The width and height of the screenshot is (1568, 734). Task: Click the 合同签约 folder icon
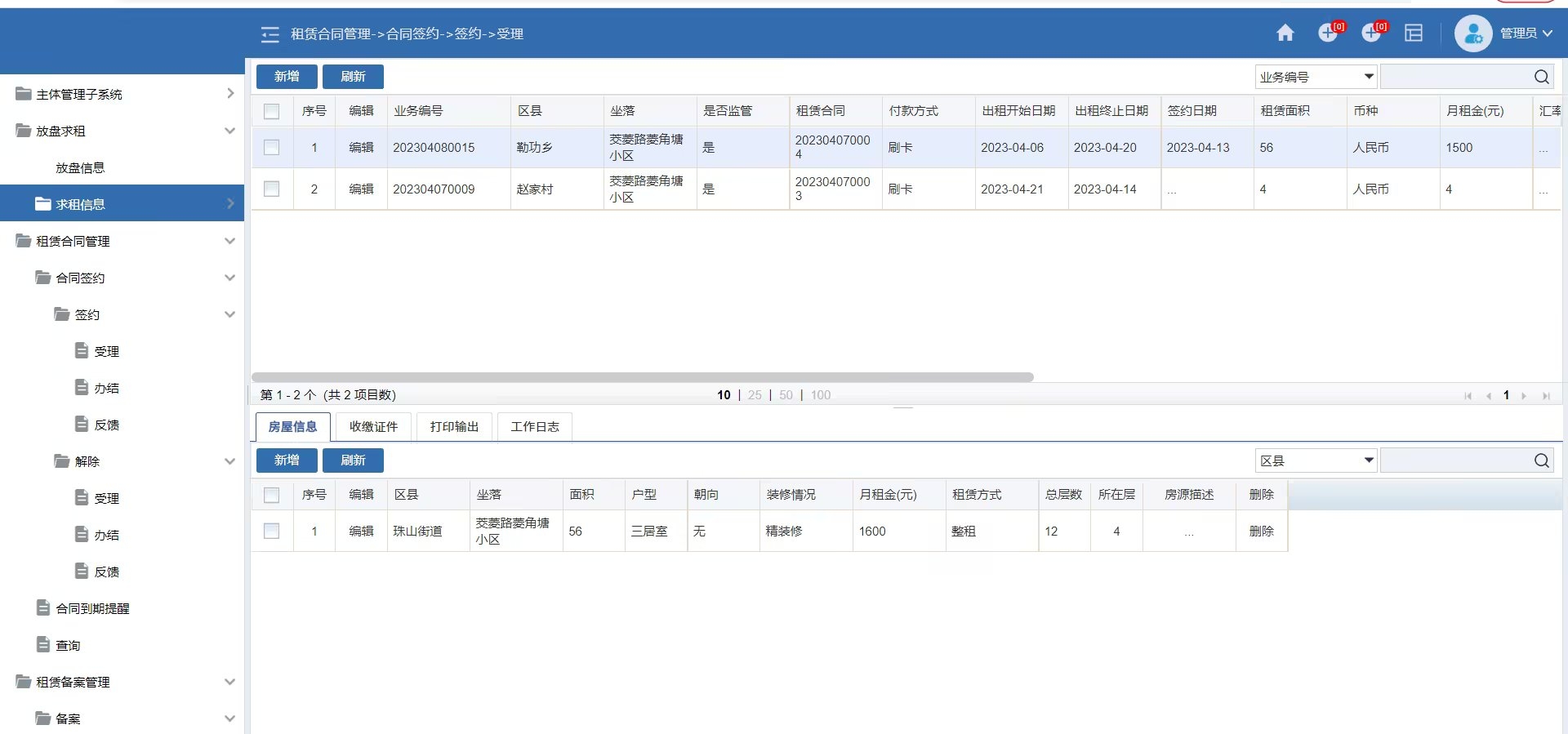43,278
